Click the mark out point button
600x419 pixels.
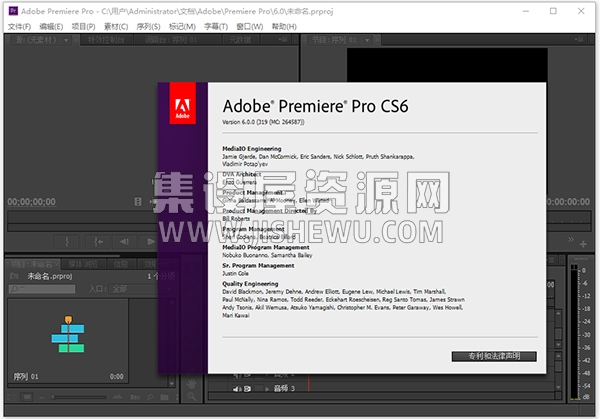click(67, 242)
